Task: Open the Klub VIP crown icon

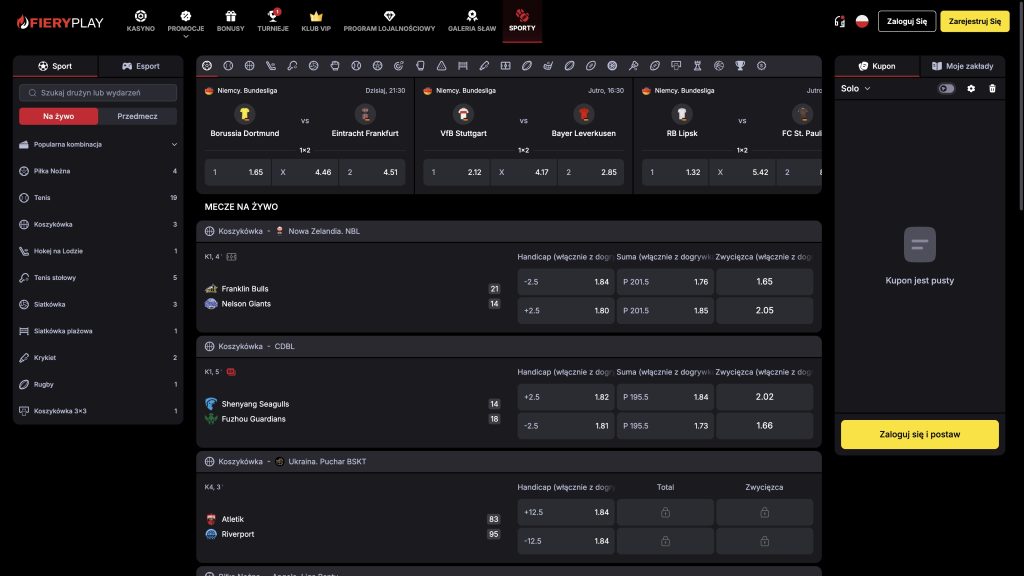Action: click(316, 16)
